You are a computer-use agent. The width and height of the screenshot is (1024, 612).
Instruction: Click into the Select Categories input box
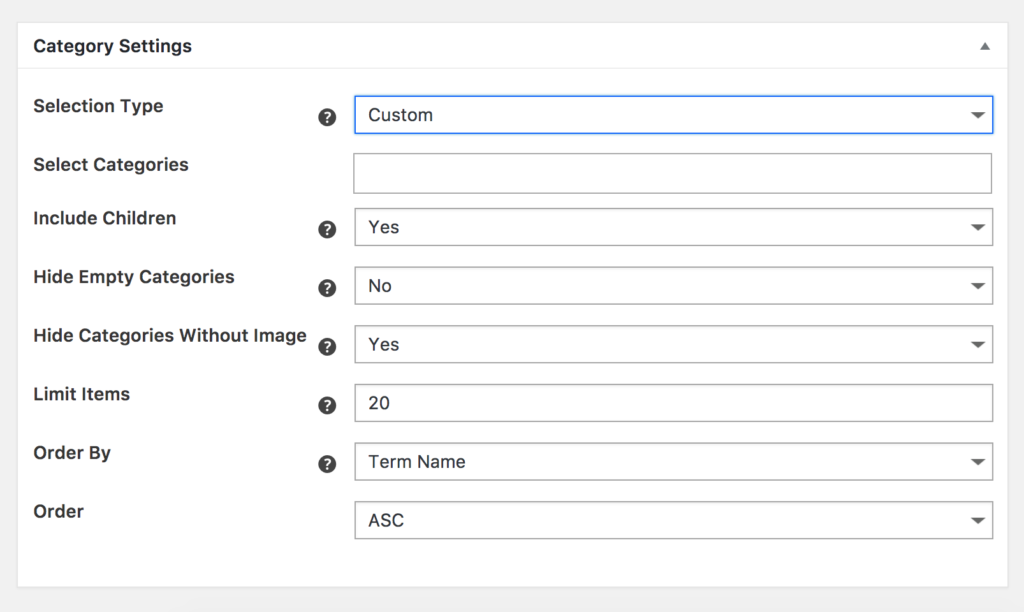(672, 173)
